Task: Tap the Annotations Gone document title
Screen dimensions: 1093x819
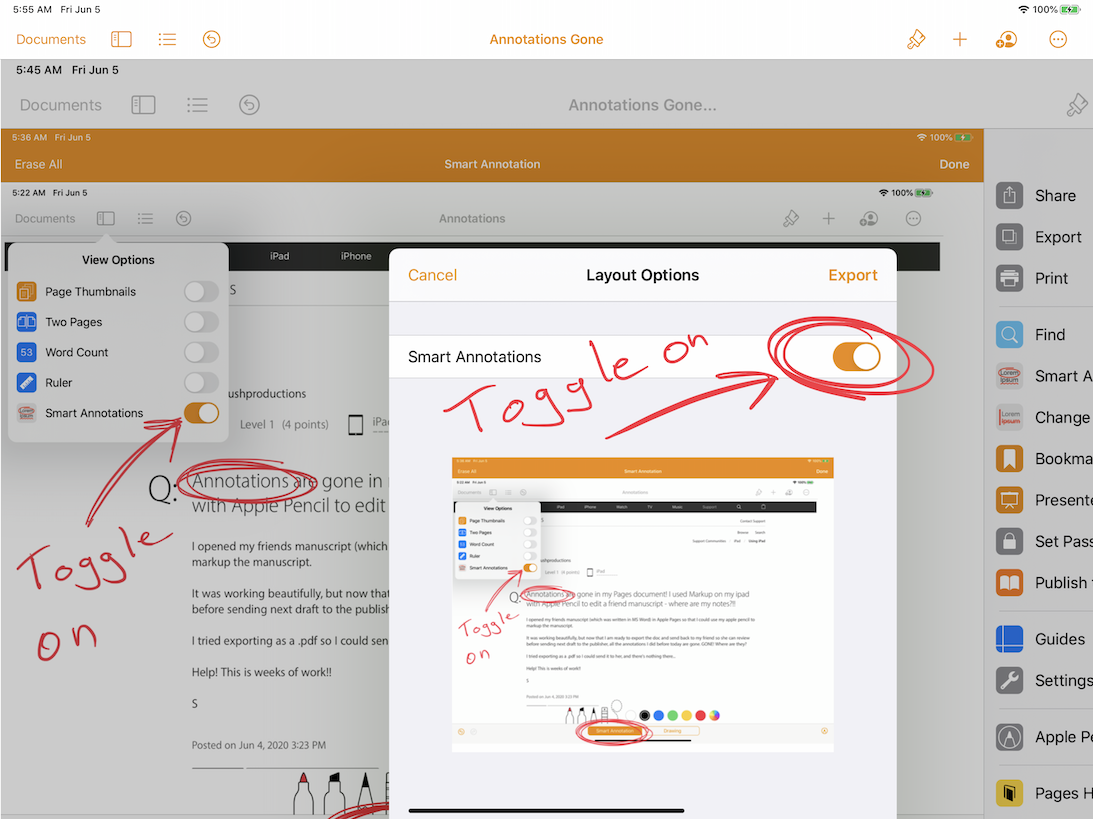Action: 546,39
